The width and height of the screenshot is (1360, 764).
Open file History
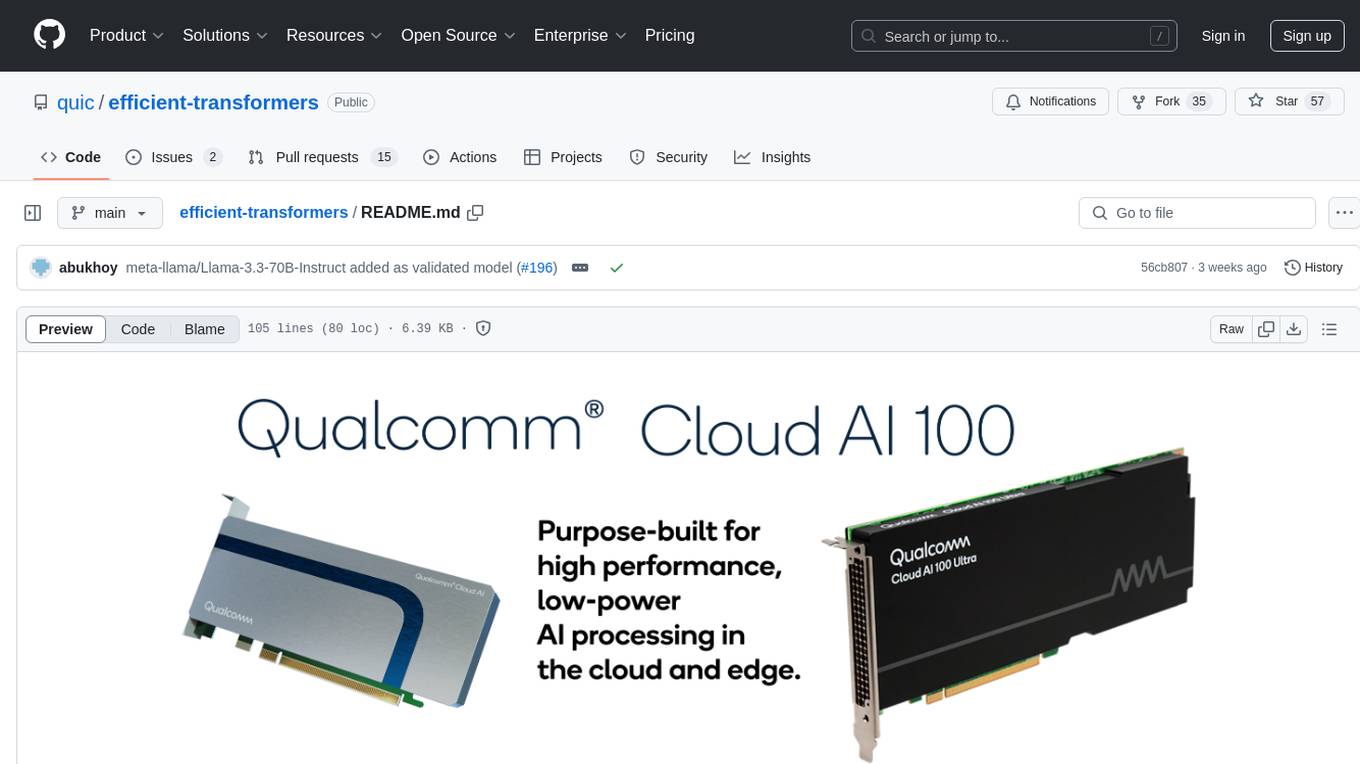point(1313,268)
